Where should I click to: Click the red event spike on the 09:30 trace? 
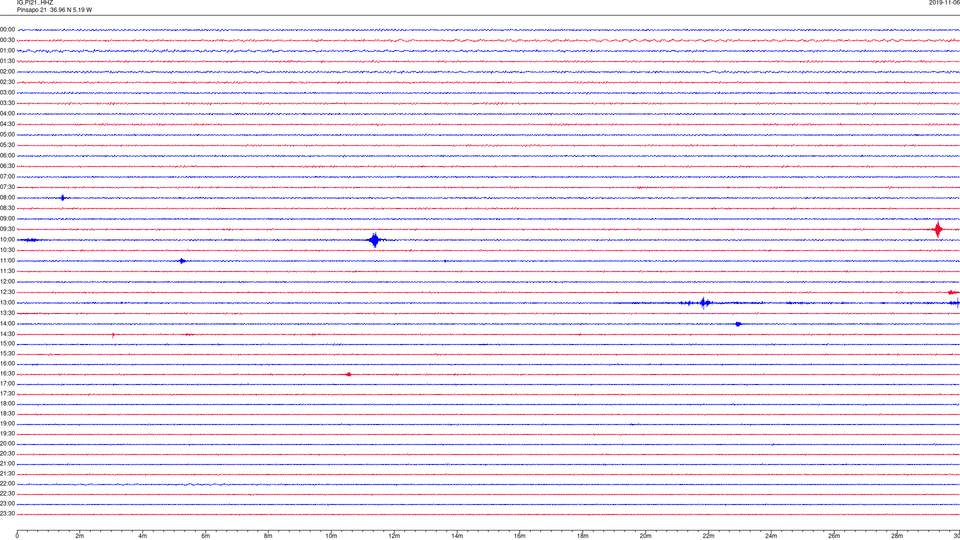coord(937,230)
